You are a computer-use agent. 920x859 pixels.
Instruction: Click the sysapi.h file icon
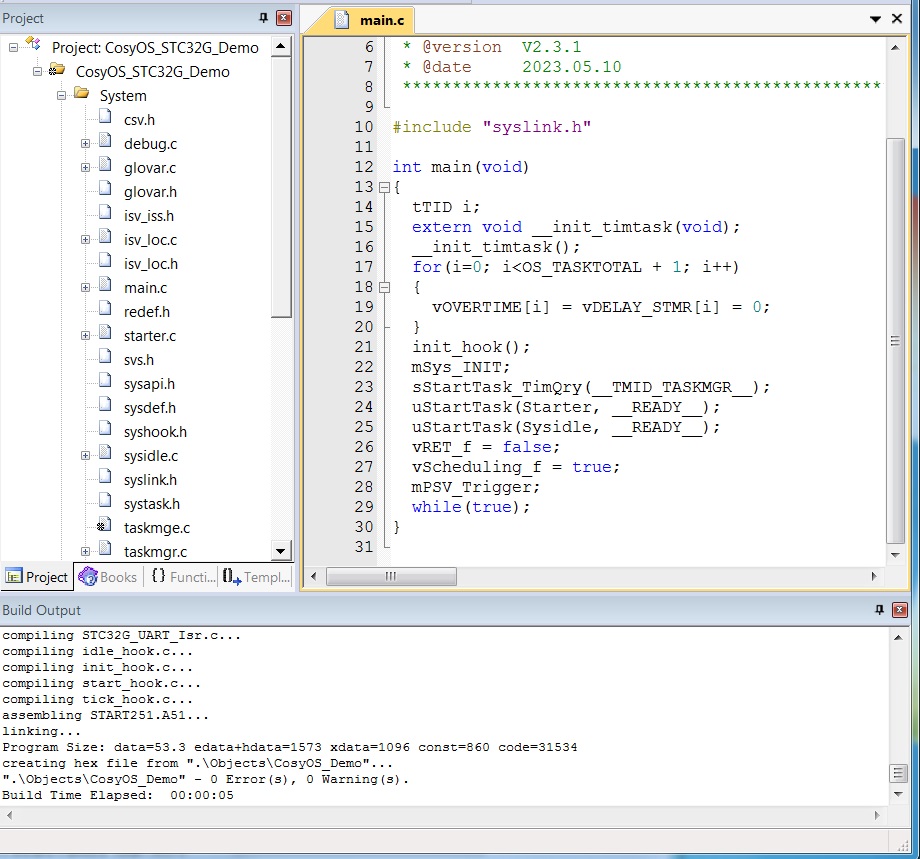click(x=105, y=381)
